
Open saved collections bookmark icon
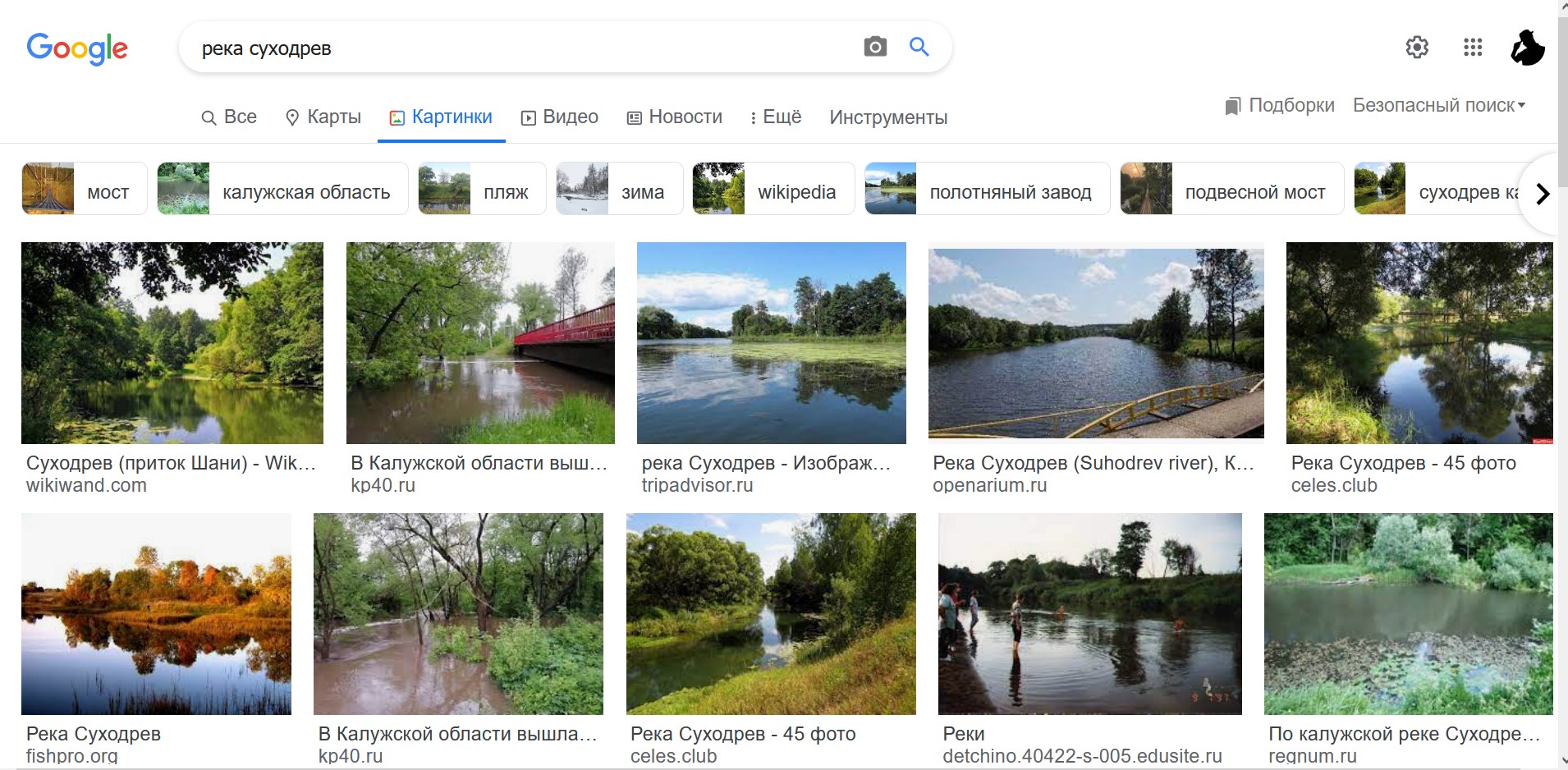click(x=1232, y=106)
